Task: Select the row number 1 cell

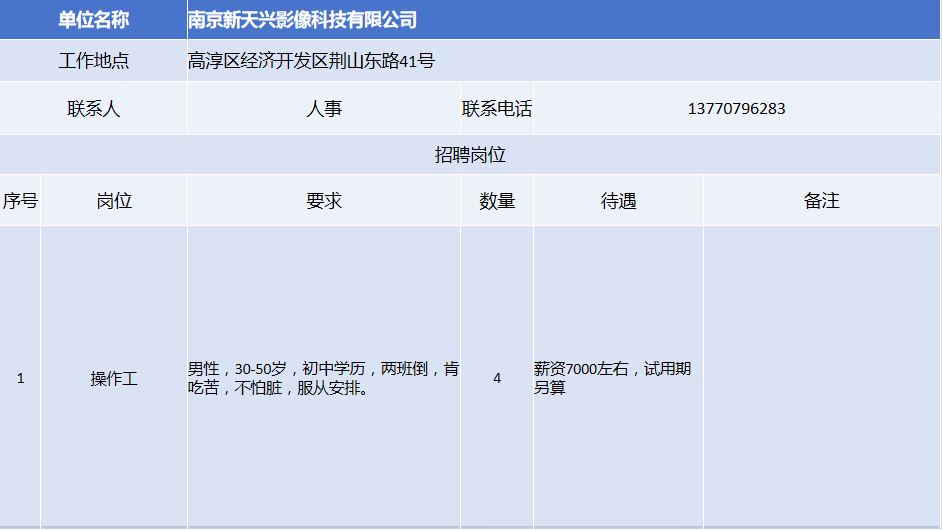Action: [20, 378]
